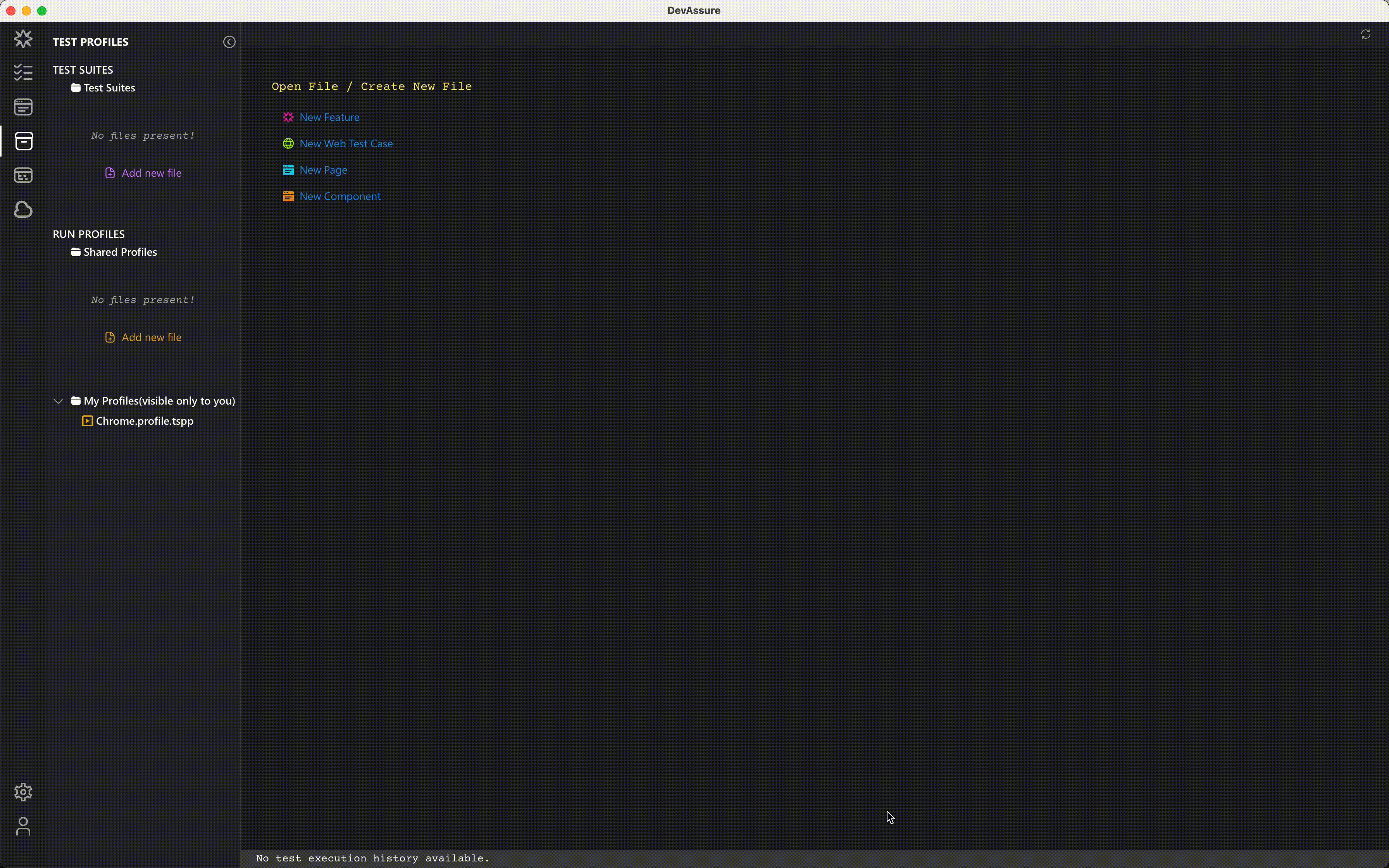Collapse the Test Profiles side panel
Image resolution: width=1389 pixels, height=868 pixels.
coord(229,42)
